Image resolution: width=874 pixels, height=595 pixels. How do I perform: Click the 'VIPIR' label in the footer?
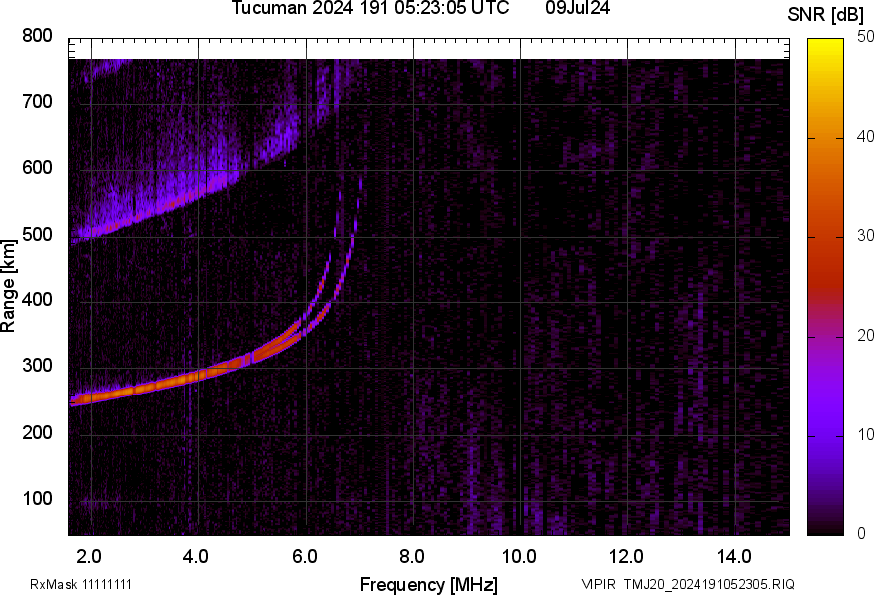[598, 584]
